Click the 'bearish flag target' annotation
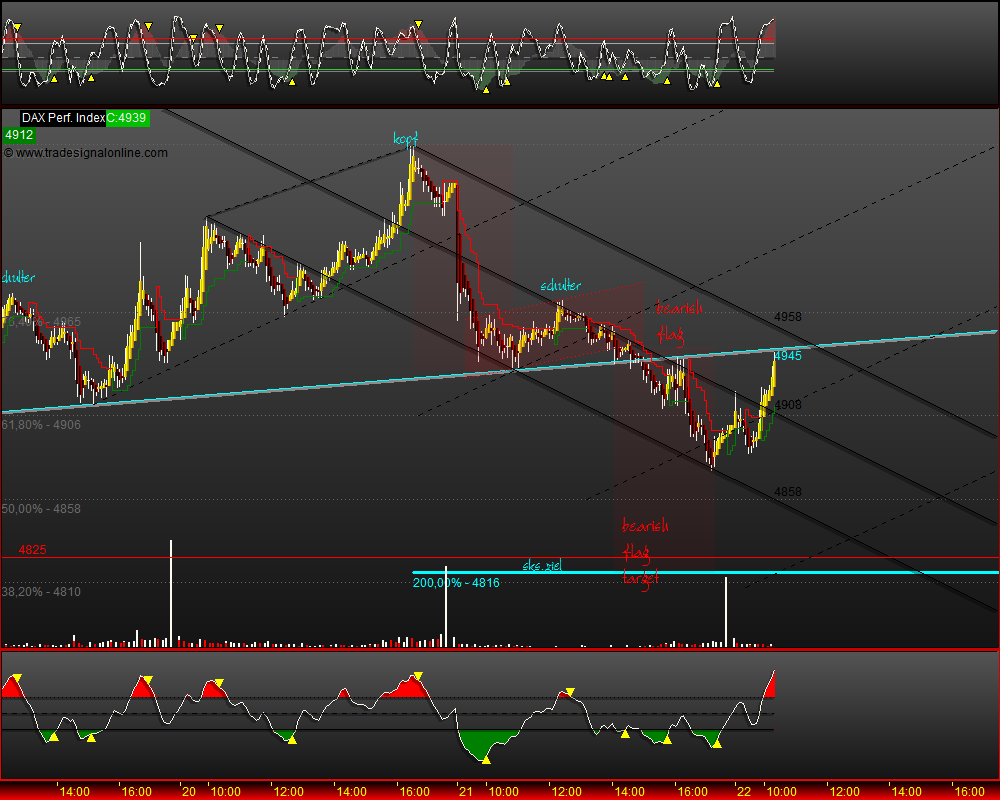Viewport: 1000px width, 800px height. 645,552
